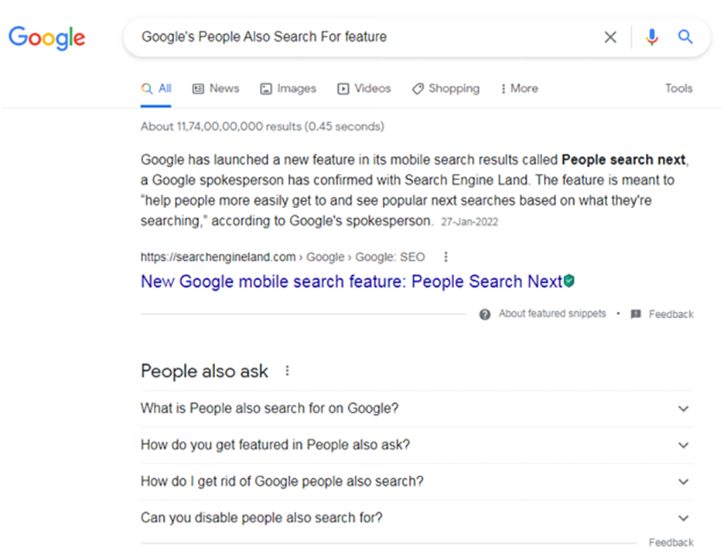The width and height of the screenshot is (724, 557).
Task: Click the featured snippet Feedback flag icon
Action: [636, 314]
